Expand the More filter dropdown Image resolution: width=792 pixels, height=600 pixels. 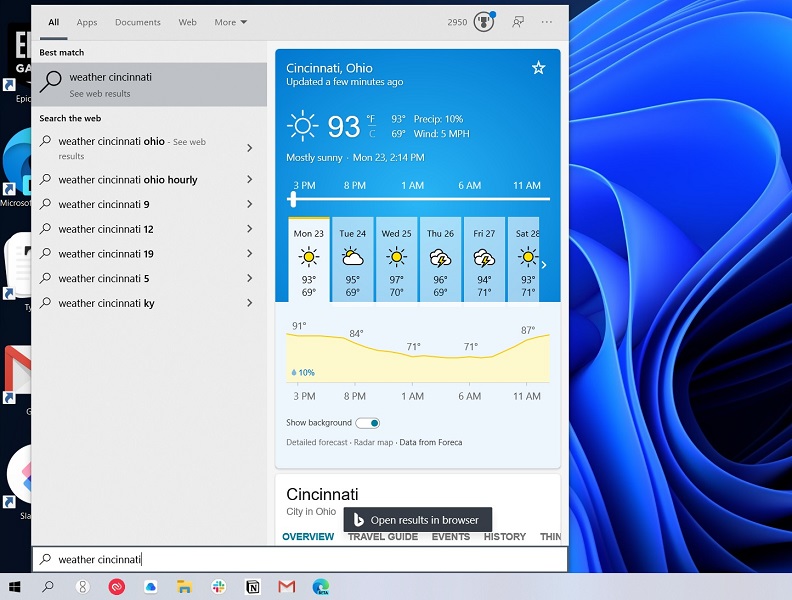click(230, 22)
